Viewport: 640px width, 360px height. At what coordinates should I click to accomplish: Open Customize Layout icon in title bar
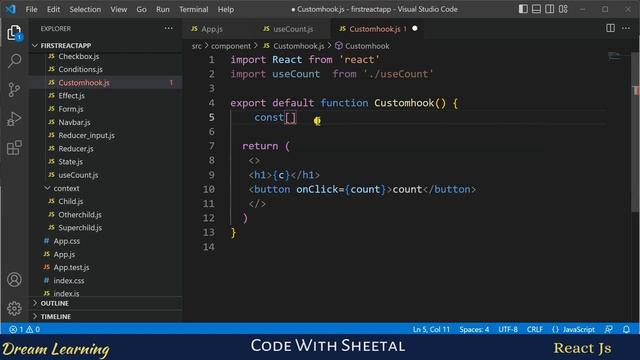[563, 9]
